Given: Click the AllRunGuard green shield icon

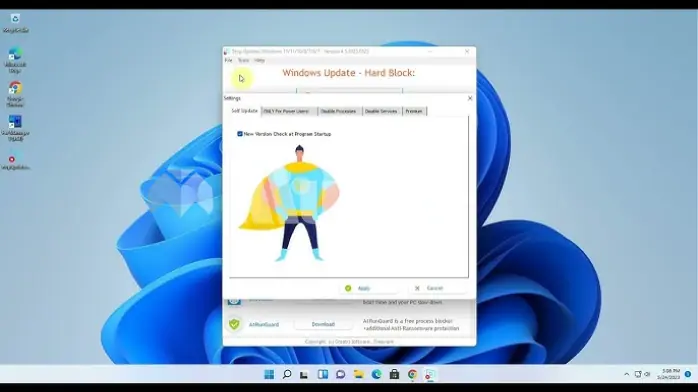Looking at the screenshot, I should [234, 324].
